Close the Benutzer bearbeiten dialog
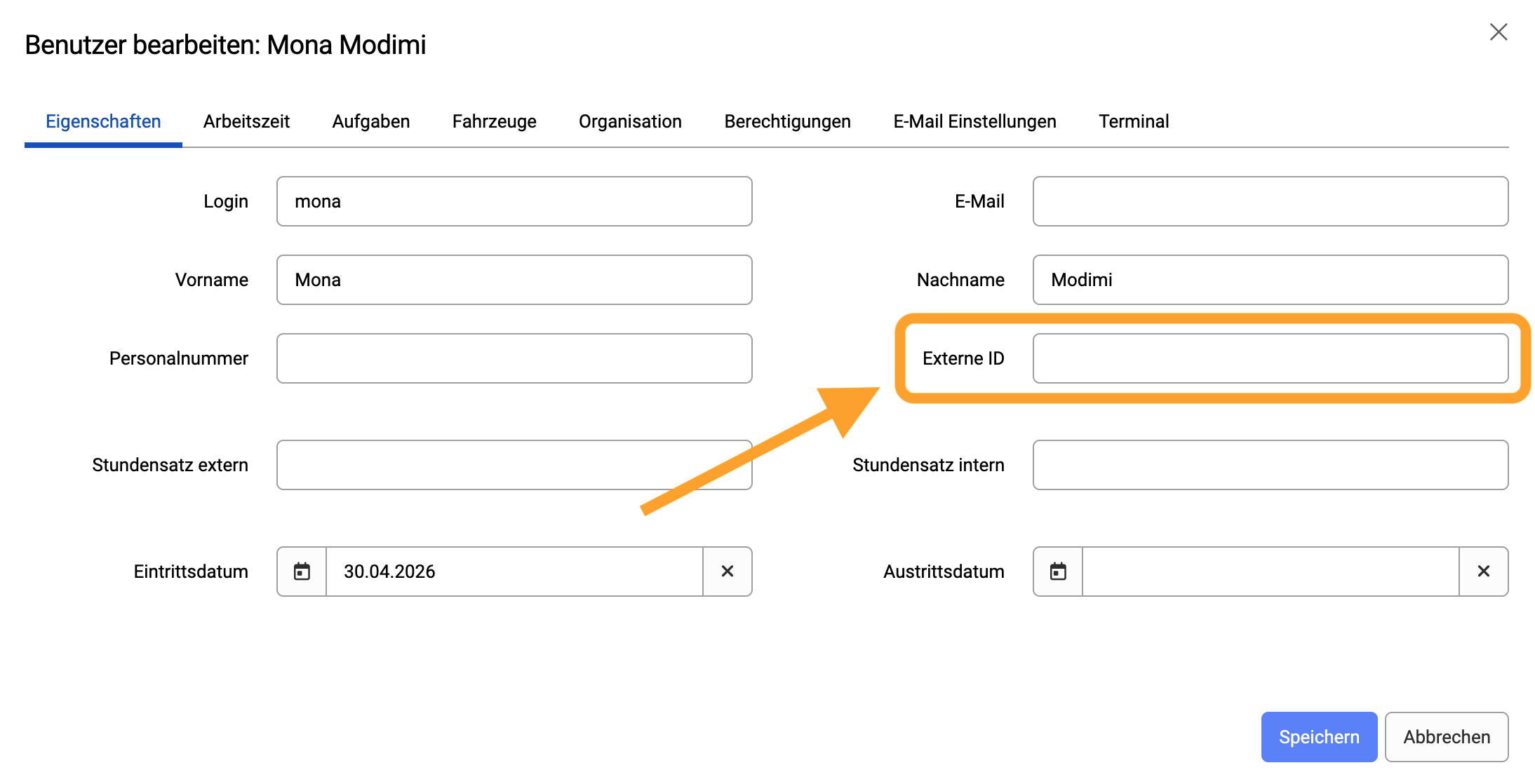 (1499, 32)
